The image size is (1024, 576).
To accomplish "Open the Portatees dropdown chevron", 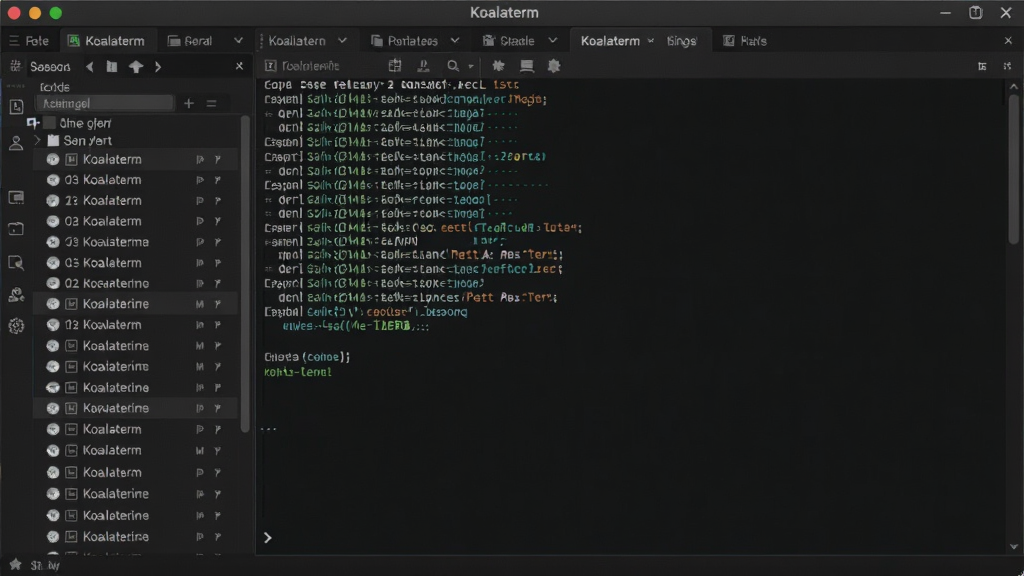I will pyautogui.click(x=455, y=40).
